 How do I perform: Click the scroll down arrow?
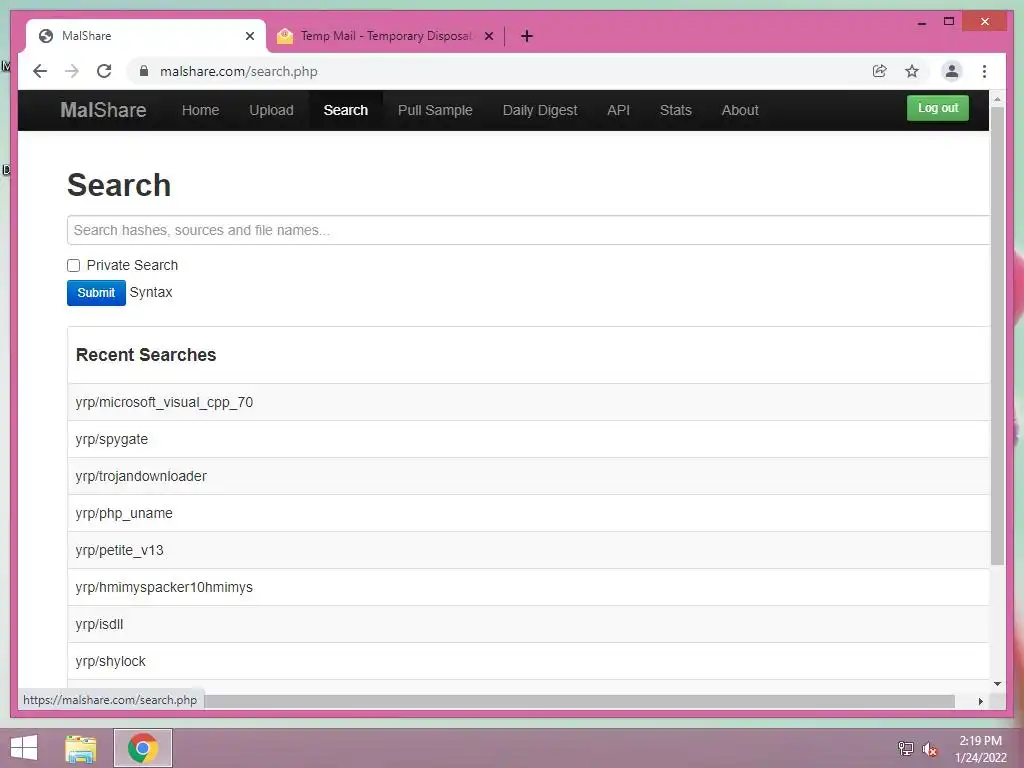click(997, 684)
